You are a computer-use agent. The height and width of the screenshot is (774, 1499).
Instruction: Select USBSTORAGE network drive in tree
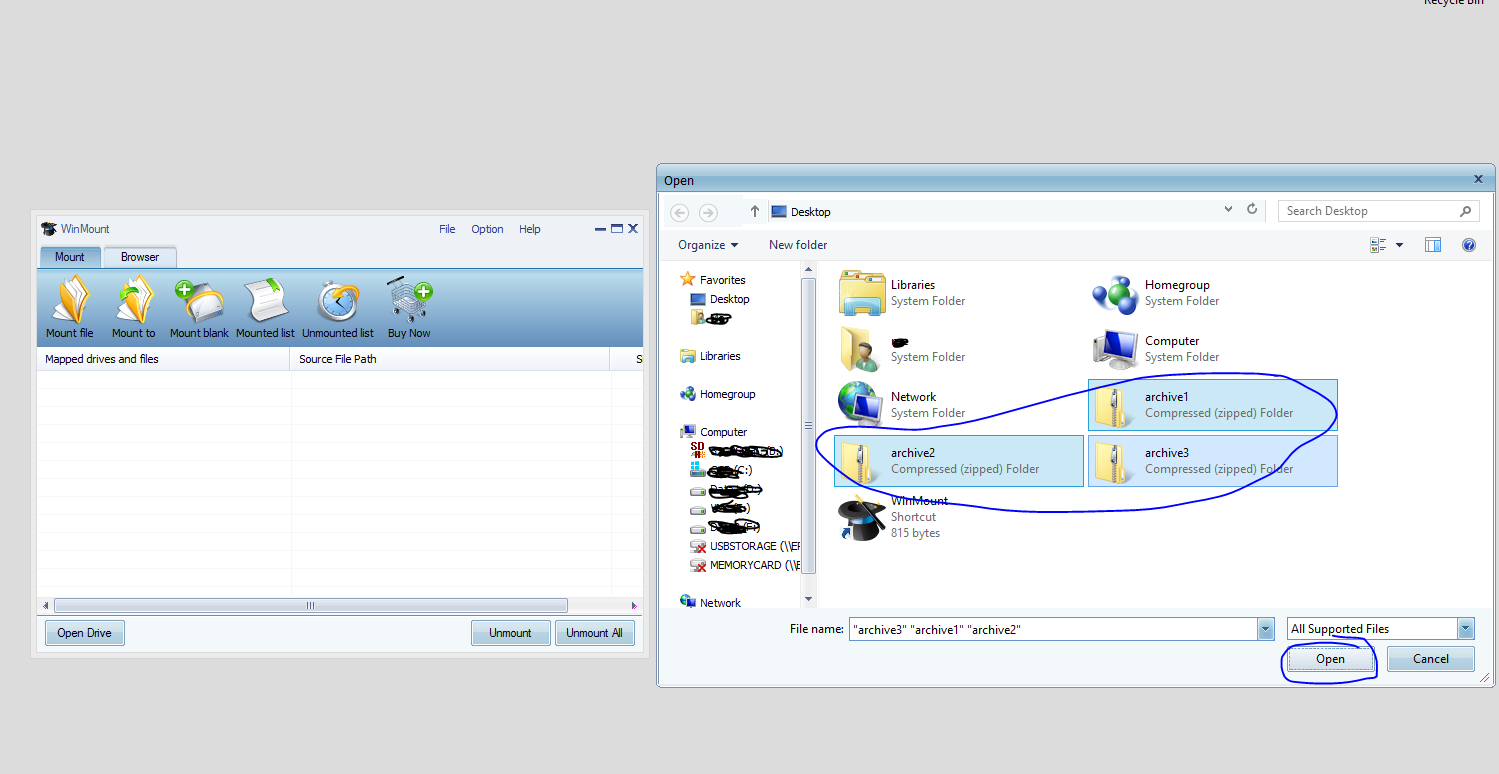pos(746,546)
